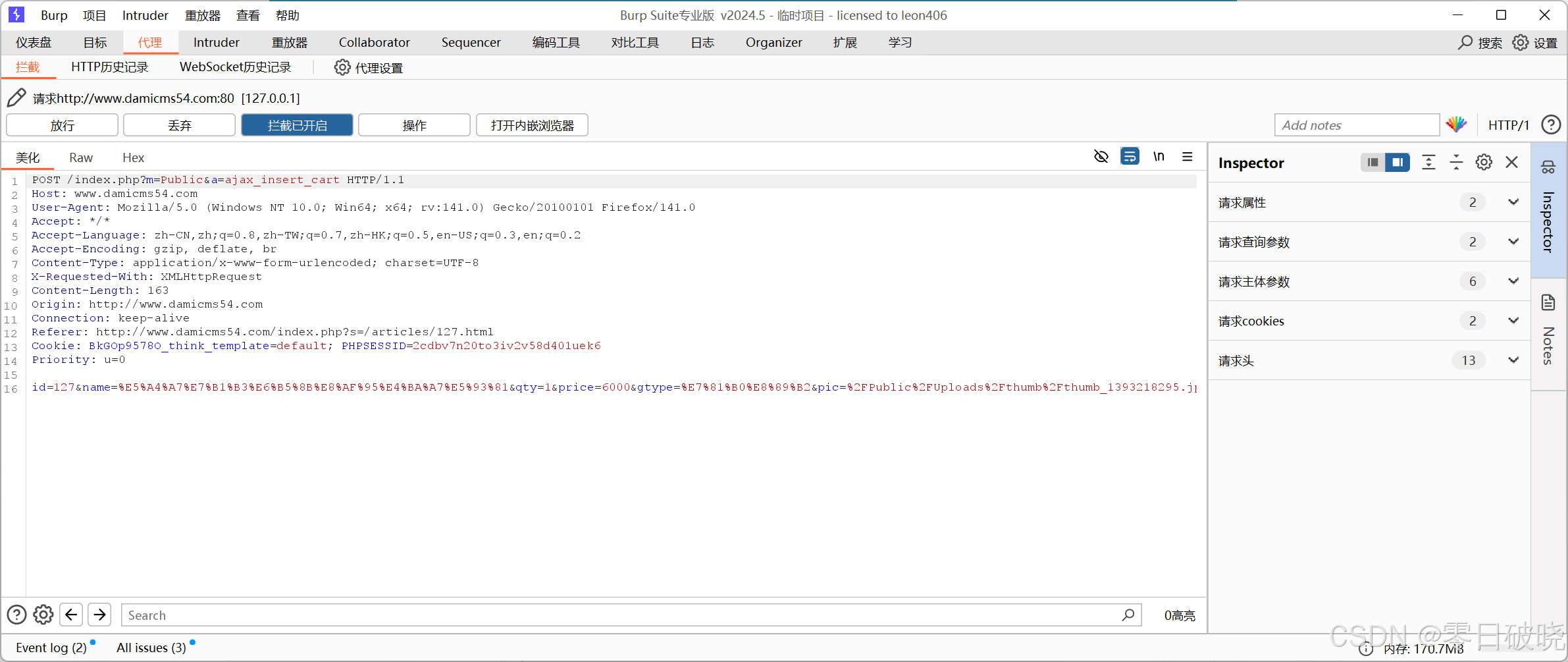Image resolution: width=1568 pixels, height=662 pixels.
Task: Go to next search match arrow
Action: click(99, 615)
